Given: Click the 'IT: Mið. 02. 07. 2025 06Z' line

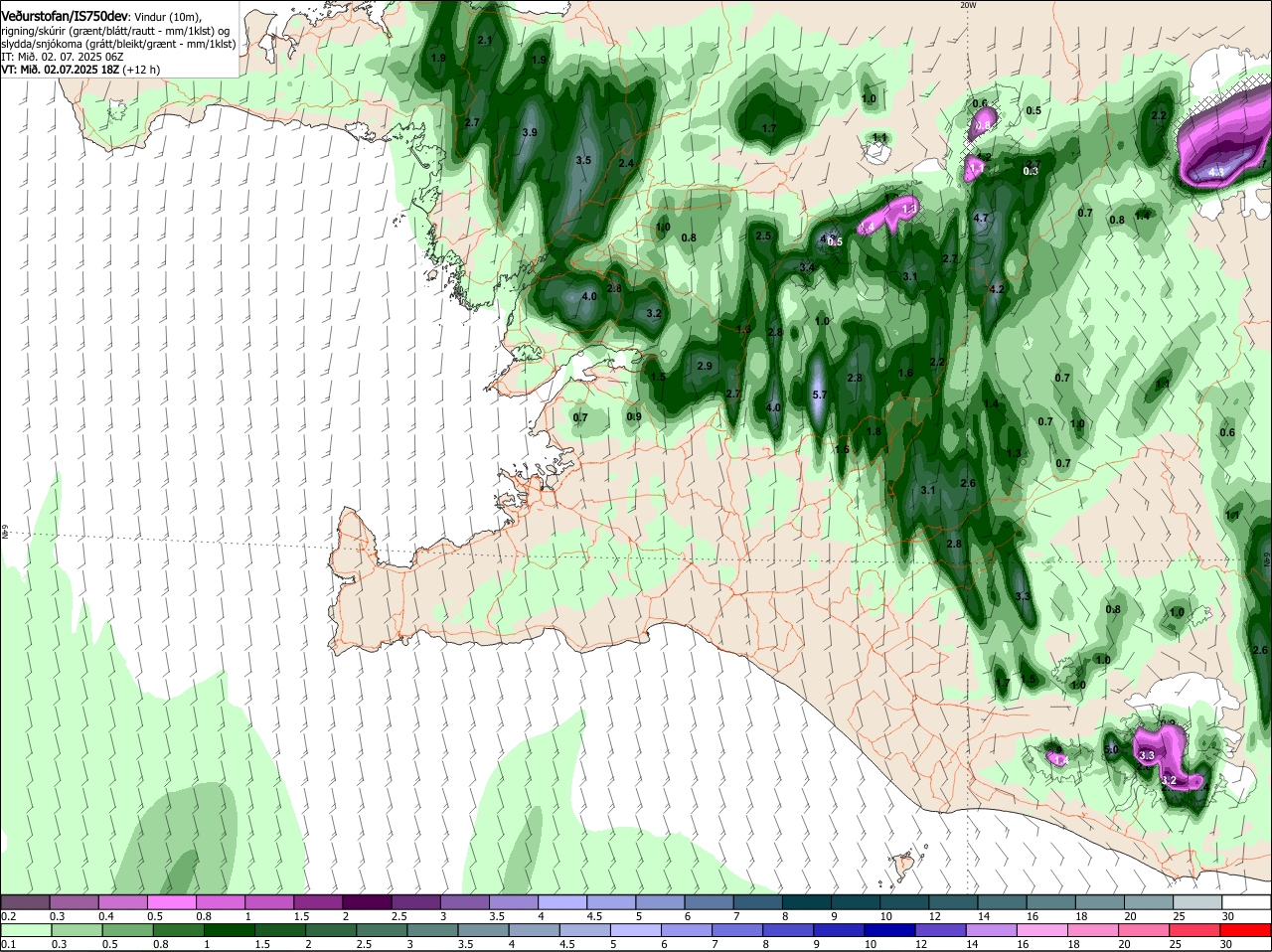Looking at the screenshot, I should 61,57.
